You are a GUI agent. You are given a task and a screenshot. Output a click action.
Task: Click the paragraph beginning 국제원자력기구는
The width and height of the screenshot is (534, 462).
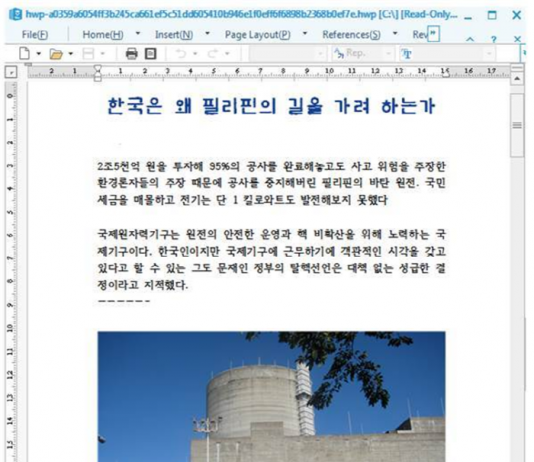(x=271, y=259)
